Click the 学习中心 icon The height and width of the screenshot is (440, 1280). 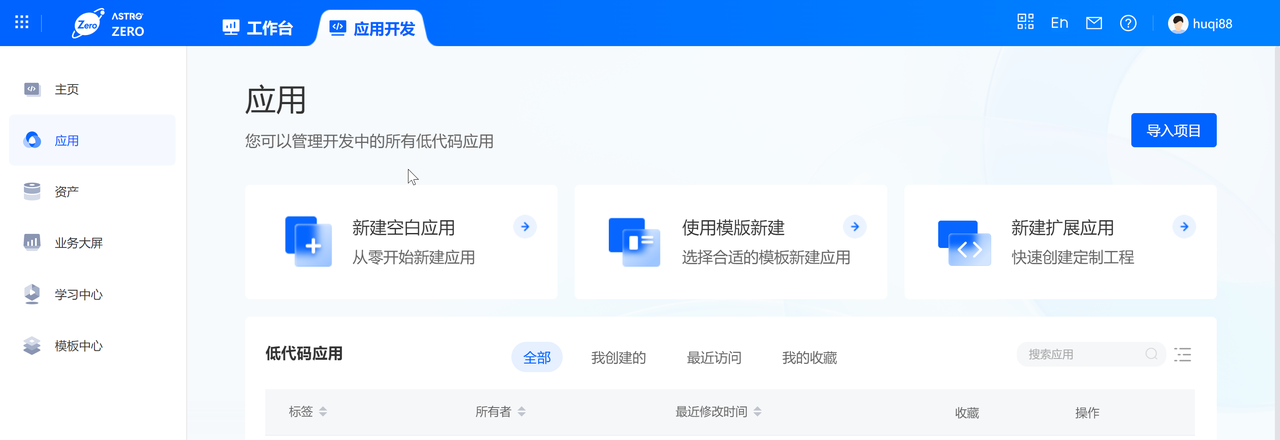(32, 294)
